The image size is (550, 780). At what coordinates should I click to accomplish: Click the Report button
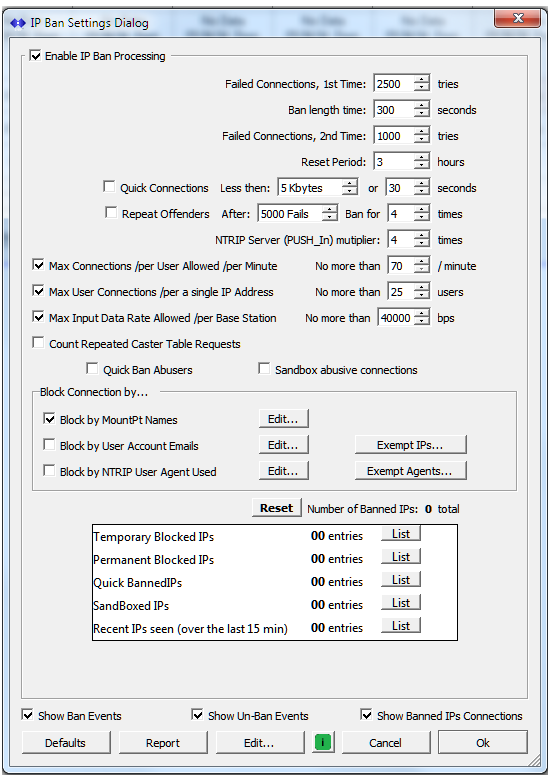click(163, 743)
